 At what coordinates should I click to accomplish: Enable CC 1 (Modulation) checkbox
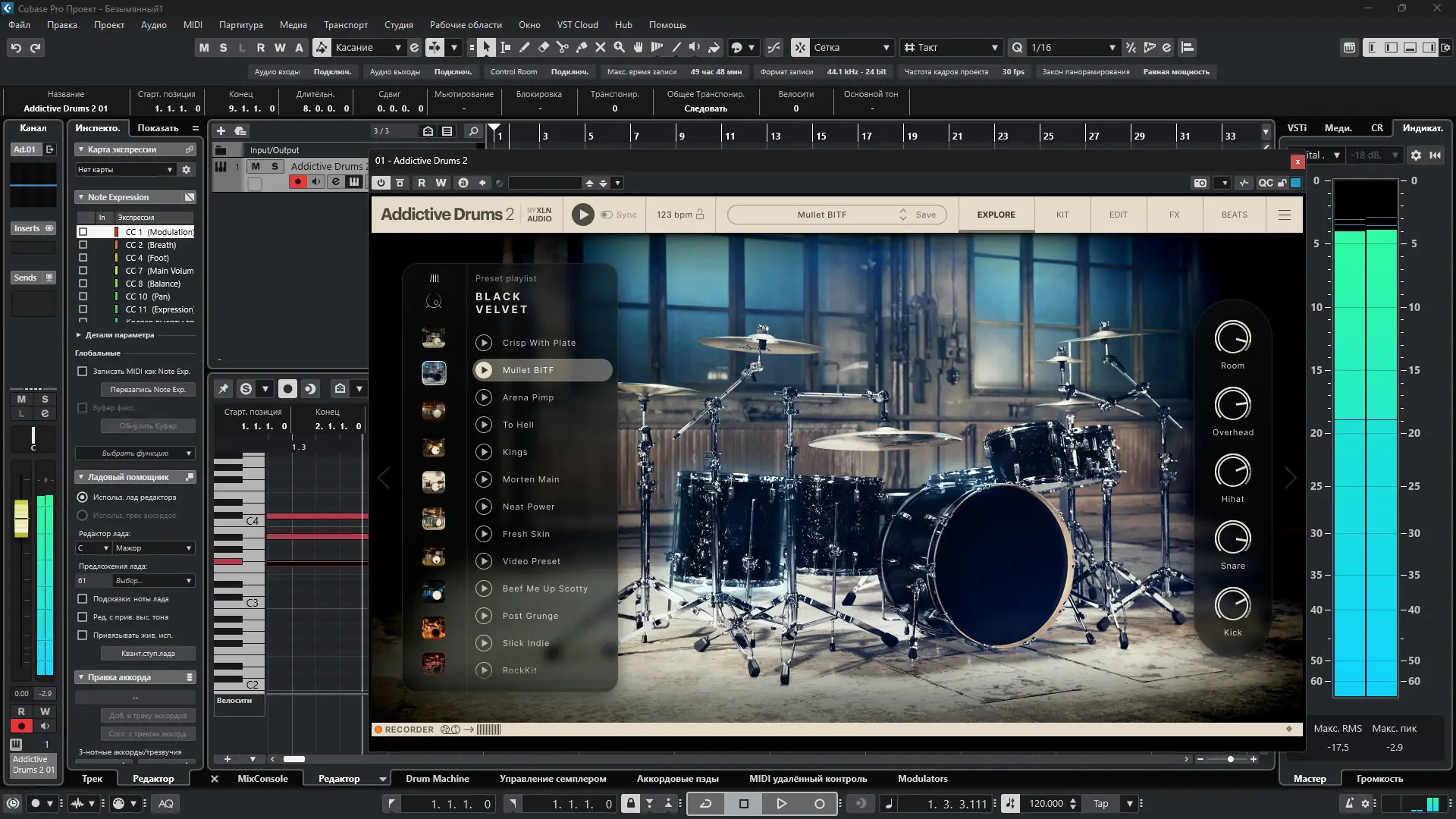click(83, 232)
